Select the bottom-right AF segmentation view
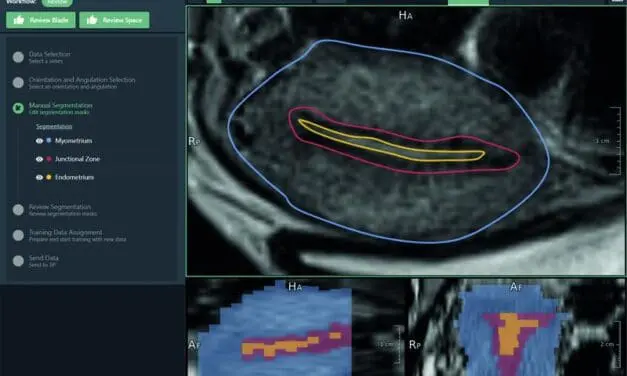The height and width of the screenshot is (376, 627). click(x=517, y=328)
